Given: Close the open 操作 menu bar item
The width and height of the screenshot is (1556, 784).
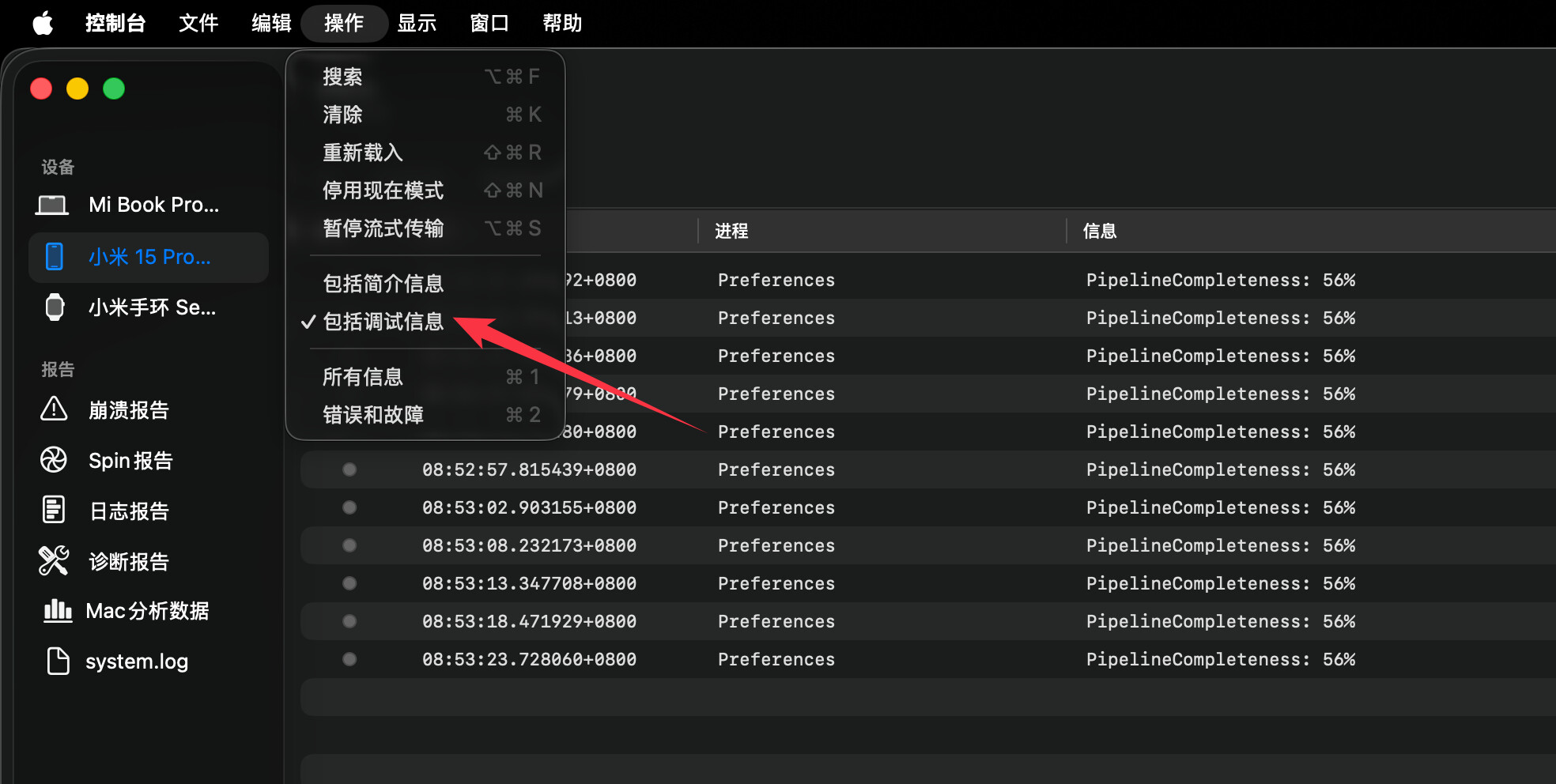Looking at the screenshot, I should (x=344, y=23).
